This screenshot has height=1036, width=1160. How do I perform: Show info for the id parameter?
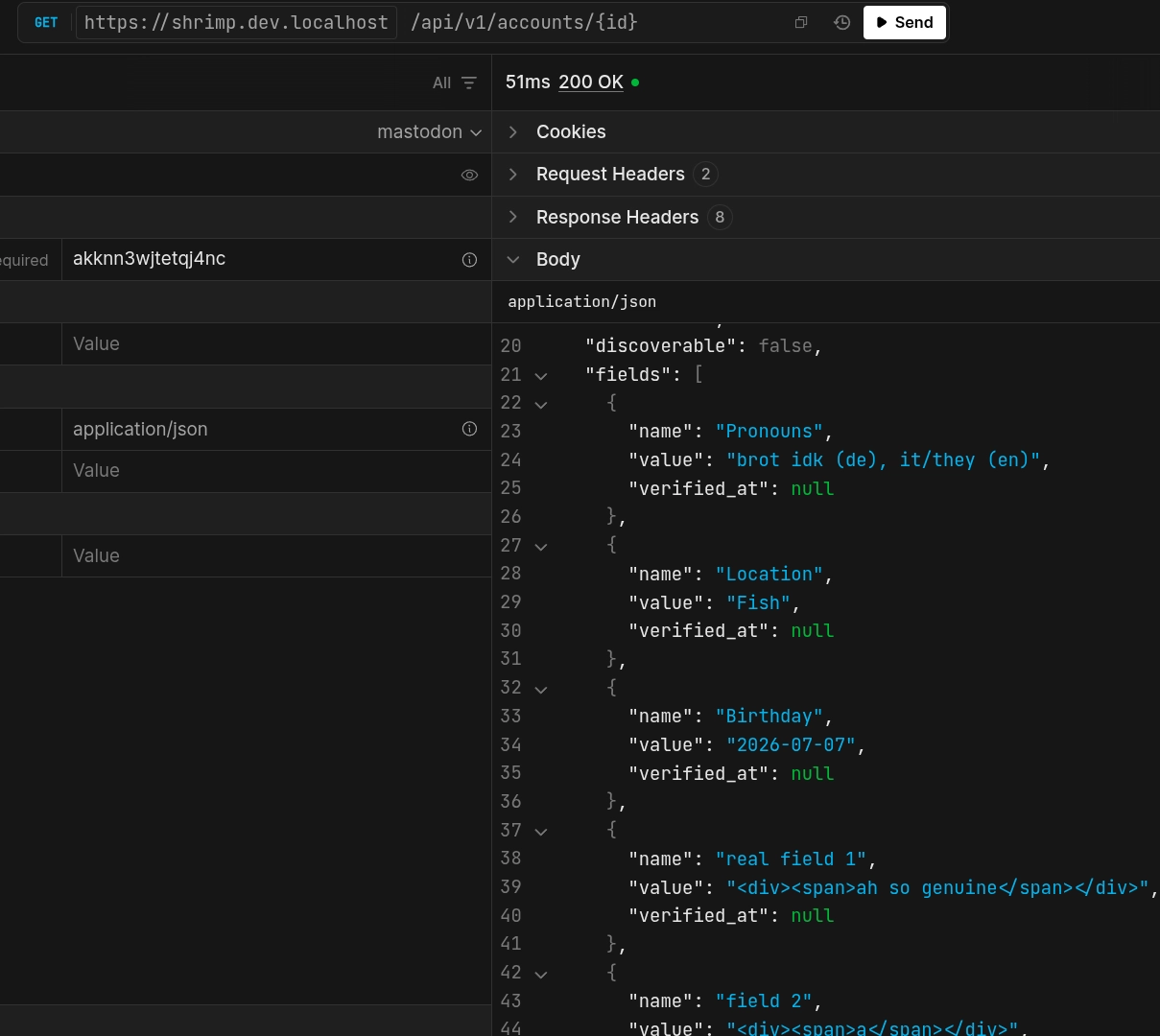(x=469, y=259)
